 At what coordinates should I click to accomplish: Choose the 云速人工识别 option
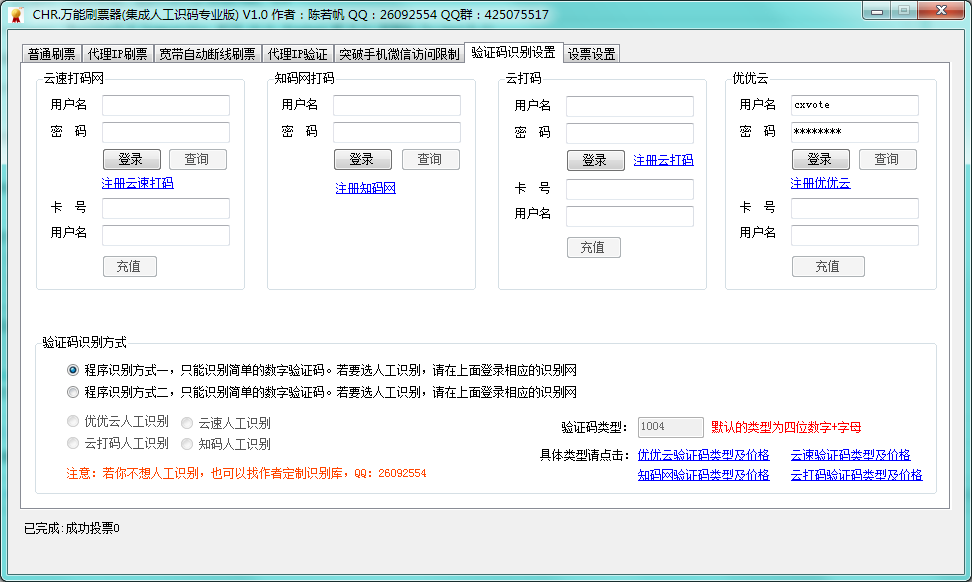click(186, 422)
